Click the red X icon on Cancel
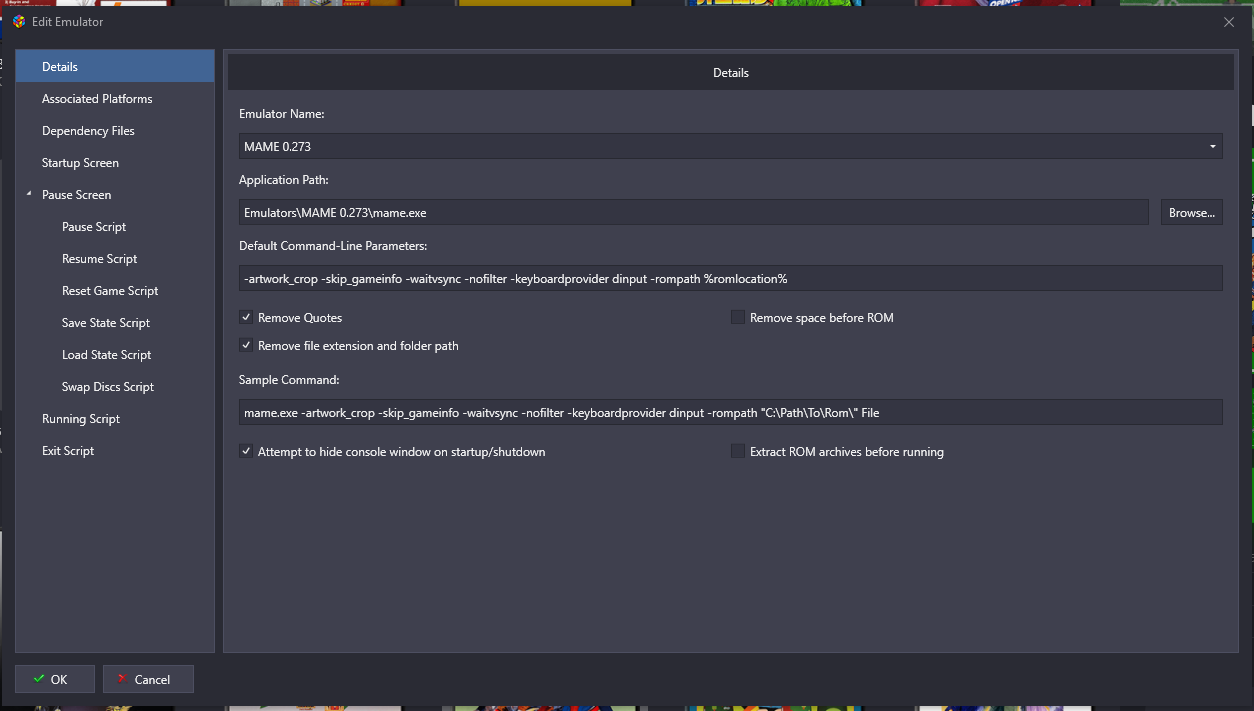This screenshot has height=711, width=1254. click(122, 679)
